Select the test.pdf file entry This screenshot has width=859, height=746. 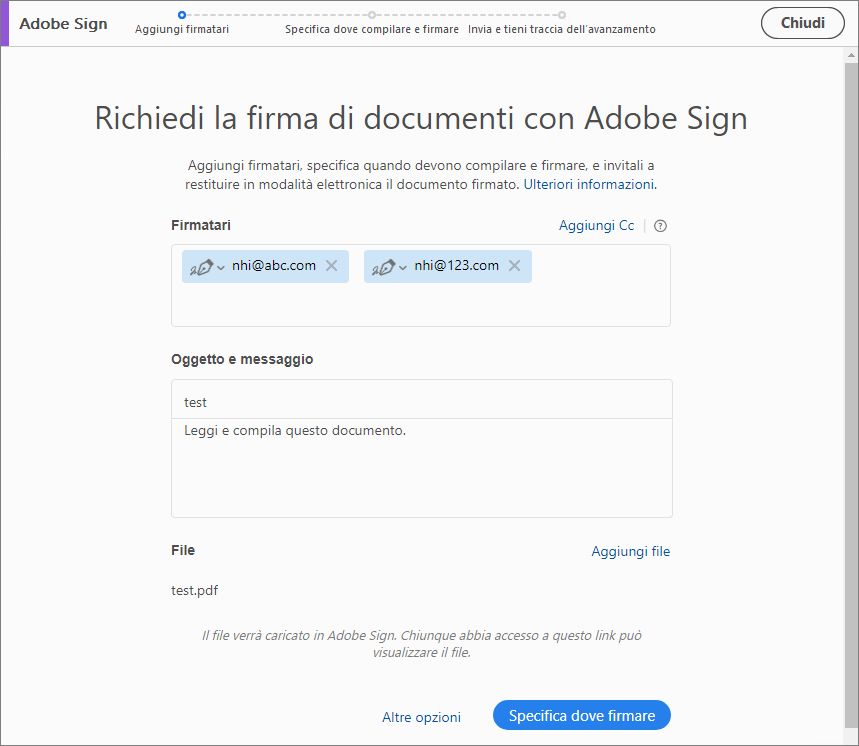(x=195, y=590)
